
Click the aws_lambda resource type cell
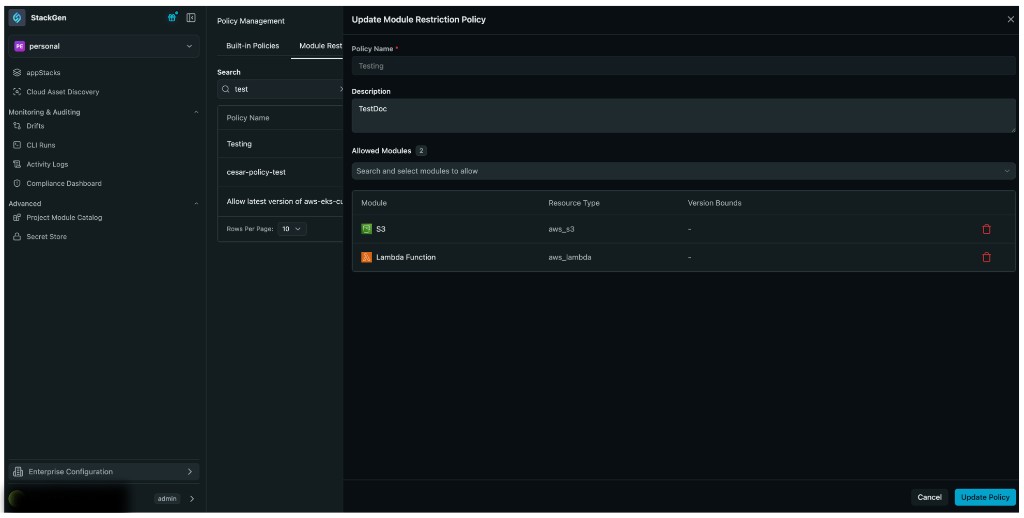click(x=569, y=257)
